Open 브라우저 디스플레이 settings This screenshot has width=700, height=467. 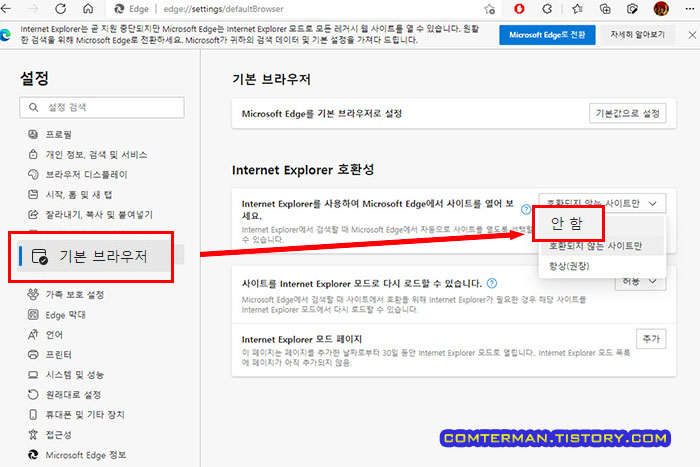click(x=78, y=175)
